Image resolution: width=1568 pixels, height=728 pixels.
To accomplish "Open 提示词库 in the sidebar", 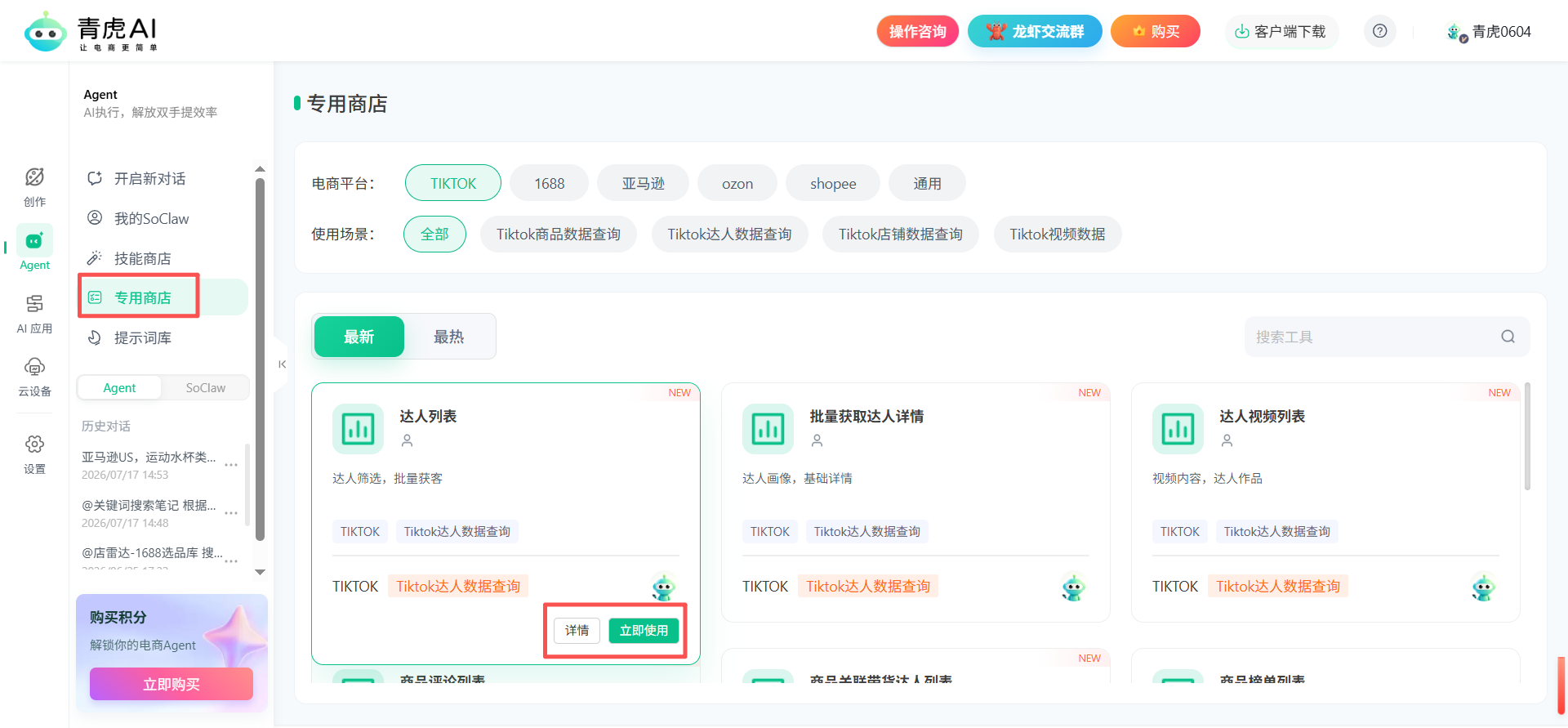I will coord(163,337).
